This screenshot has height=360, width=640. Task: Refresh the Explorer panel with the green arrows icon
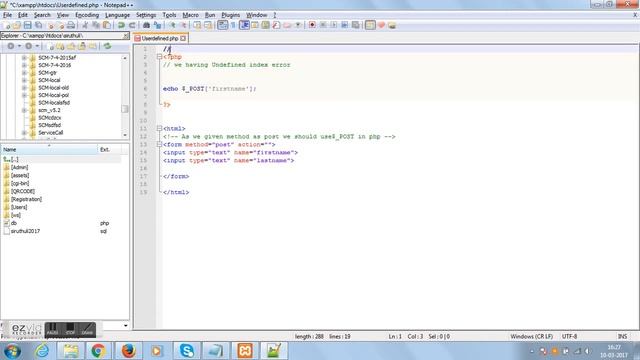107,46
